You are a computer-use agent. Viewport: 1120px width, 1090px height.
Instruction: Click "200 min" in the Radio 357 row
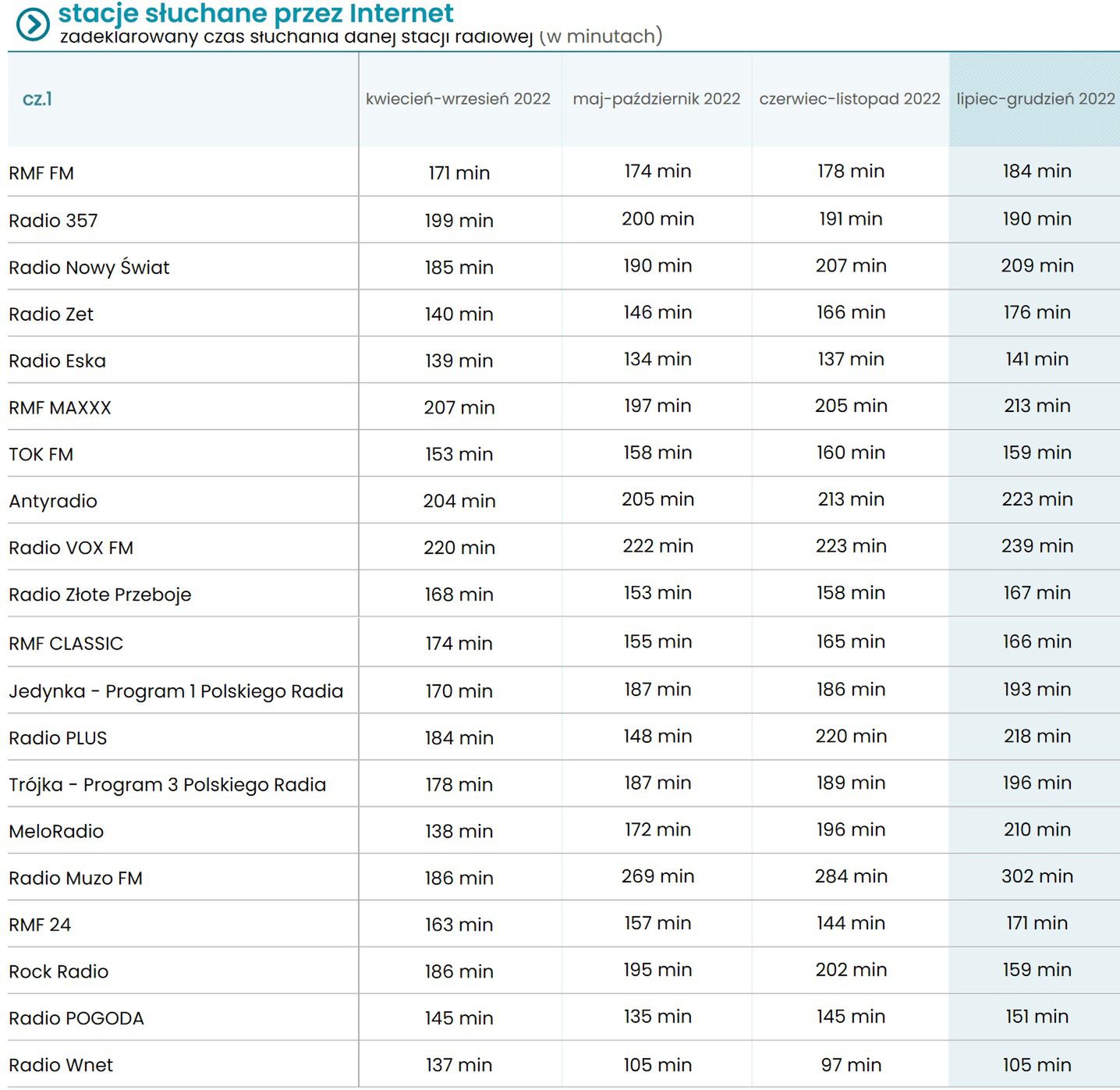(657, 219)
